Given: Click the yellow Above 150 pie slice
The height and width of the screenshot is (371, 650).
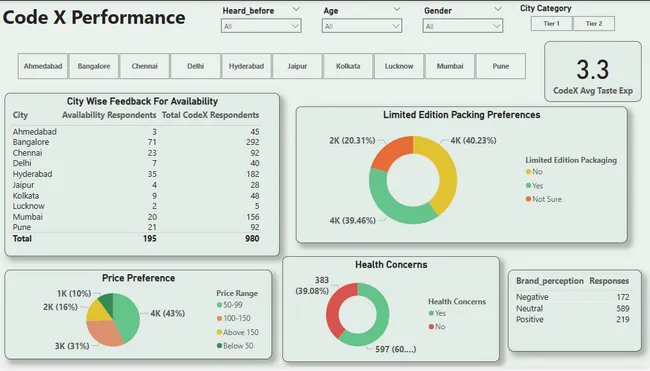Looking at the screenshot, I should pyautogui.click(x=97, y=311).
